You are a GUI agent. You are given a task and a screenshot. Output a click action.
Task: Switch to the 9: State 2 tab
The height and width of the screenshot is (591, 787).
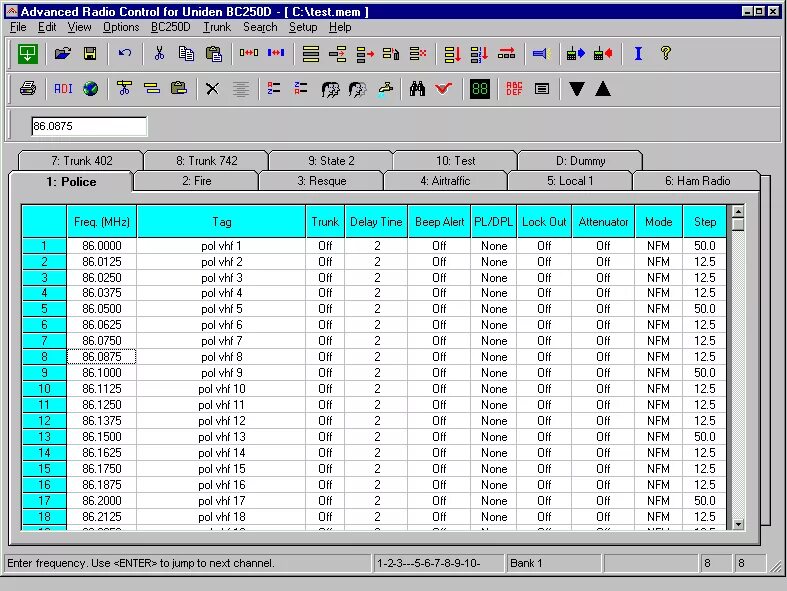[x=331, y=161]
